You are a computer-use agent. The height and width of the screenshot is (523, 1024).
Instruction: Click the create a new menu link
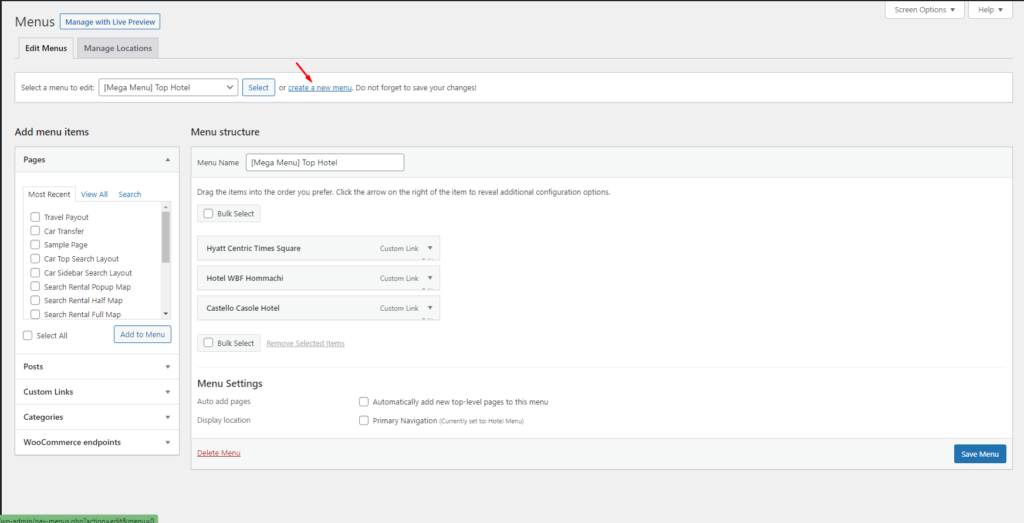[320, 88]
